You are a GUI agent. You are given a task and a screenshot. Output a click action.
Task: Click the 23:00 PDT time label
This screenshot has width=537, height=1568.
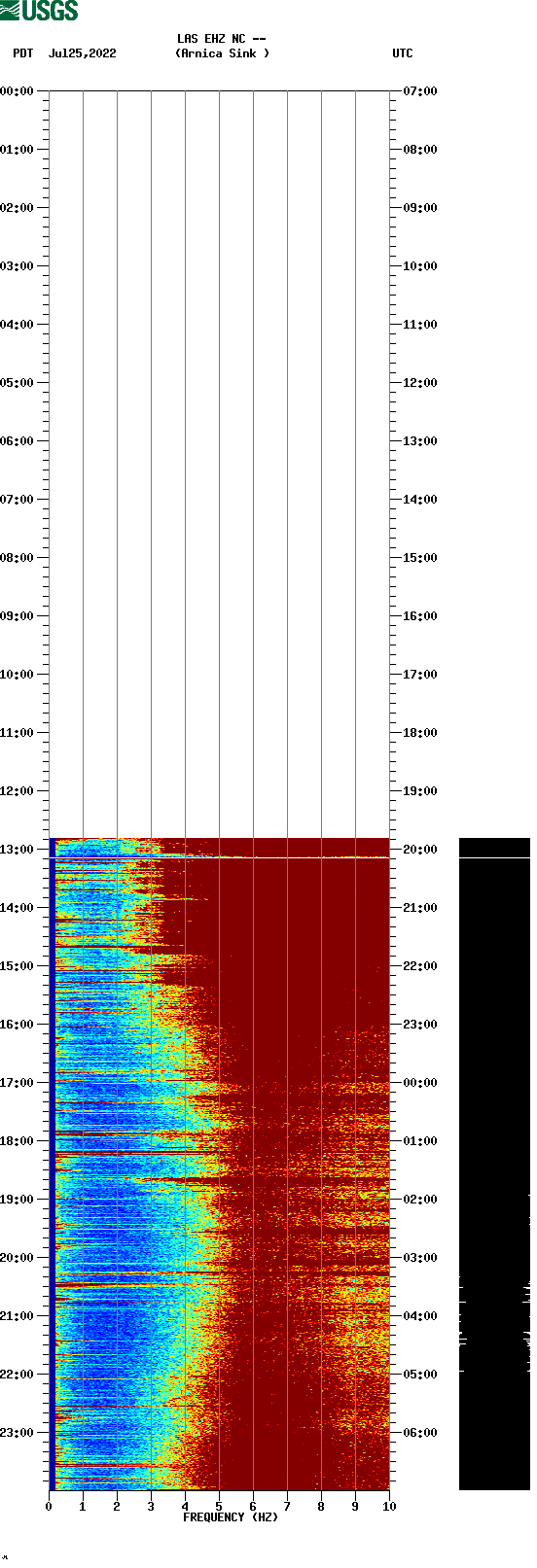click(x=17, y=1433)
